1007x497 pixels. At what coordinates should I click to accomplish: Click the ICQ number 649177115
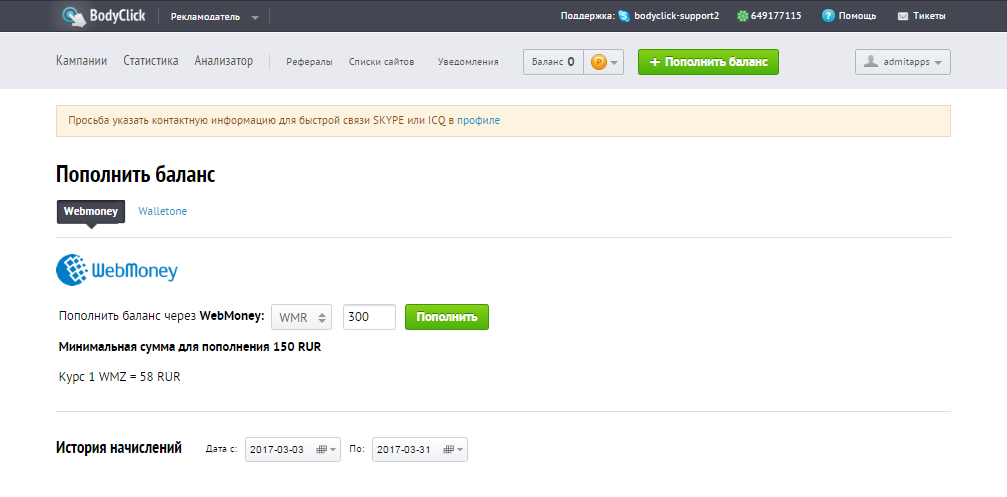click(776, 16)
